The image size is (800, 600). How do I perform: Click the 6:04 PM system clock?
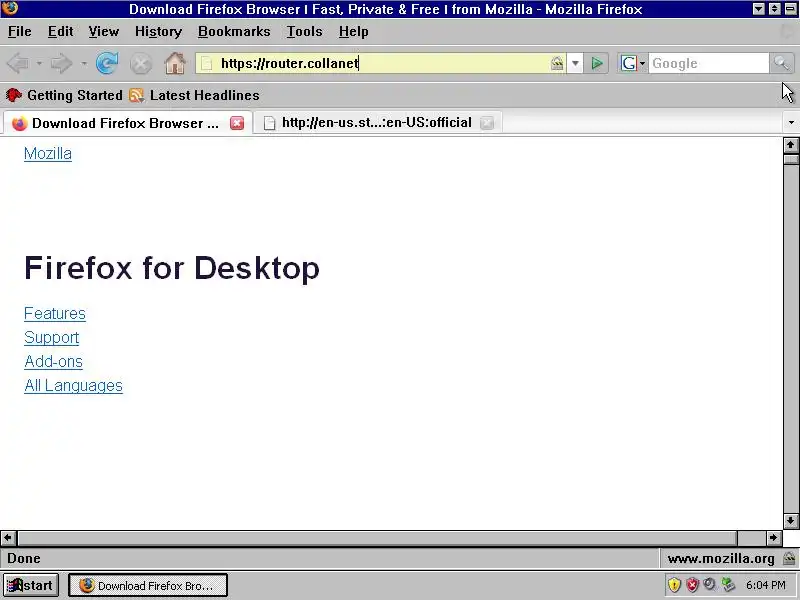[765, 585]
